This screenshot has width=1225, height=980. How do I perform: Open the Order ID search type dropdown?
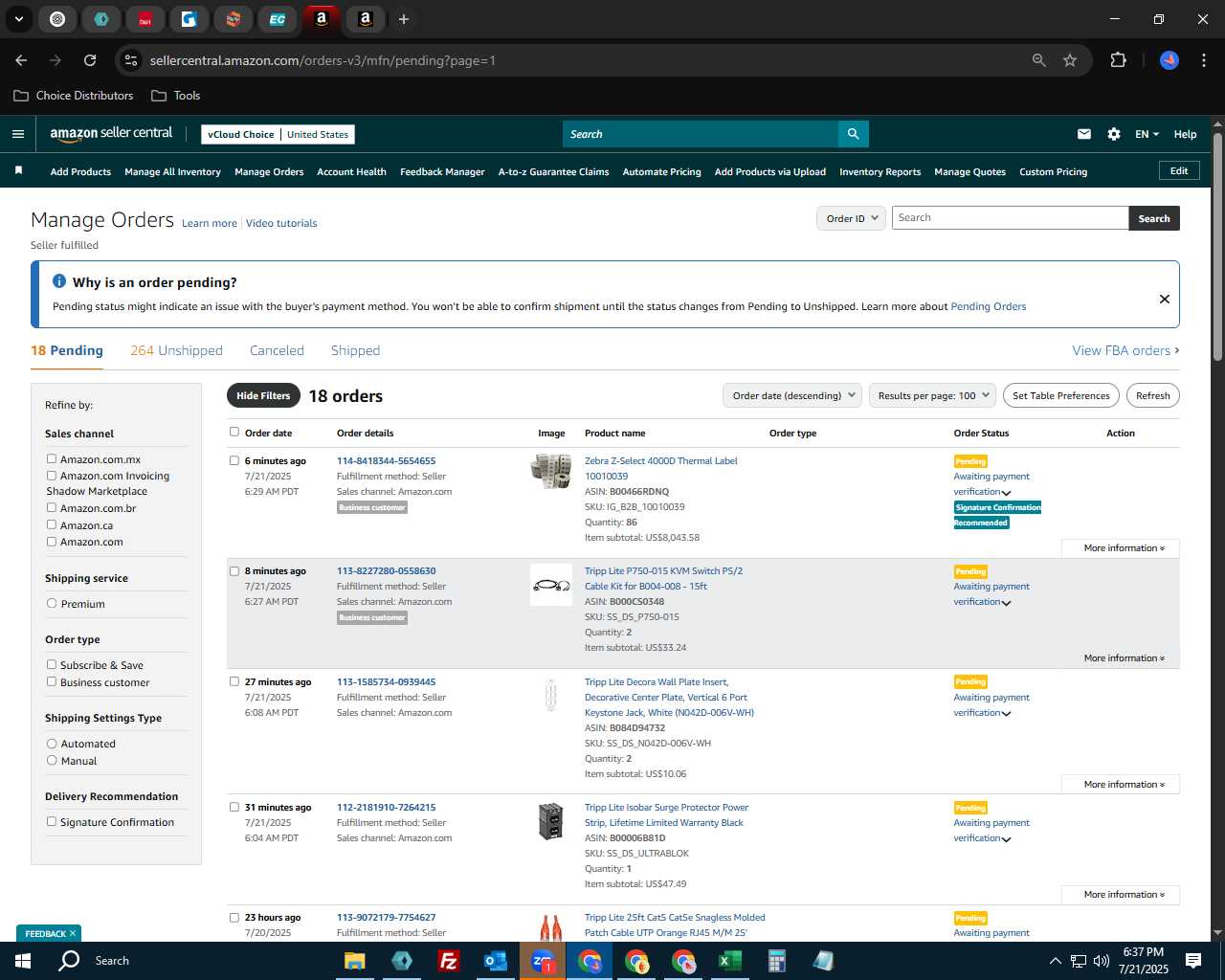[x=851, y=218]
